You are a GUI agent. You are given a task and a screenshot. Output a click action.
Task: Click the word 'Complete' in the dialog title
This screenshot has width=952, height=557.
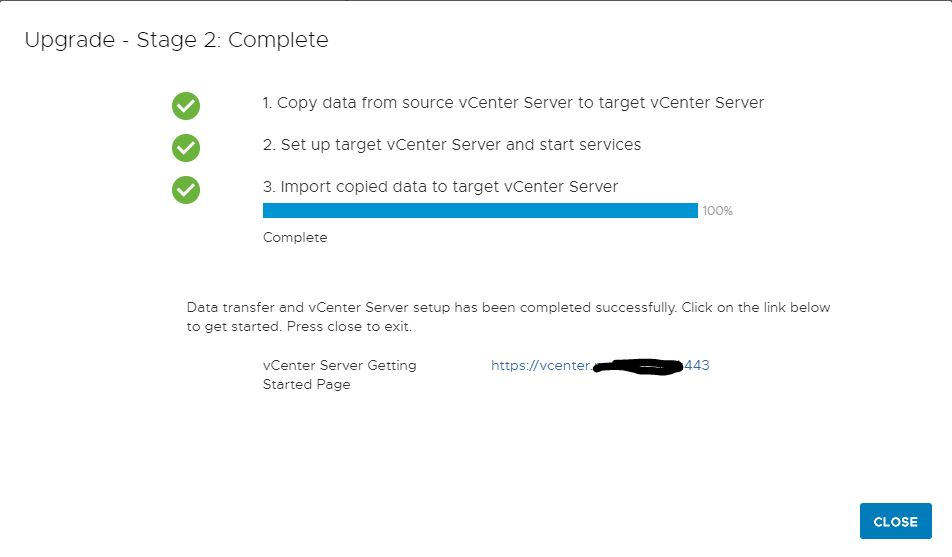pos(278,40)
